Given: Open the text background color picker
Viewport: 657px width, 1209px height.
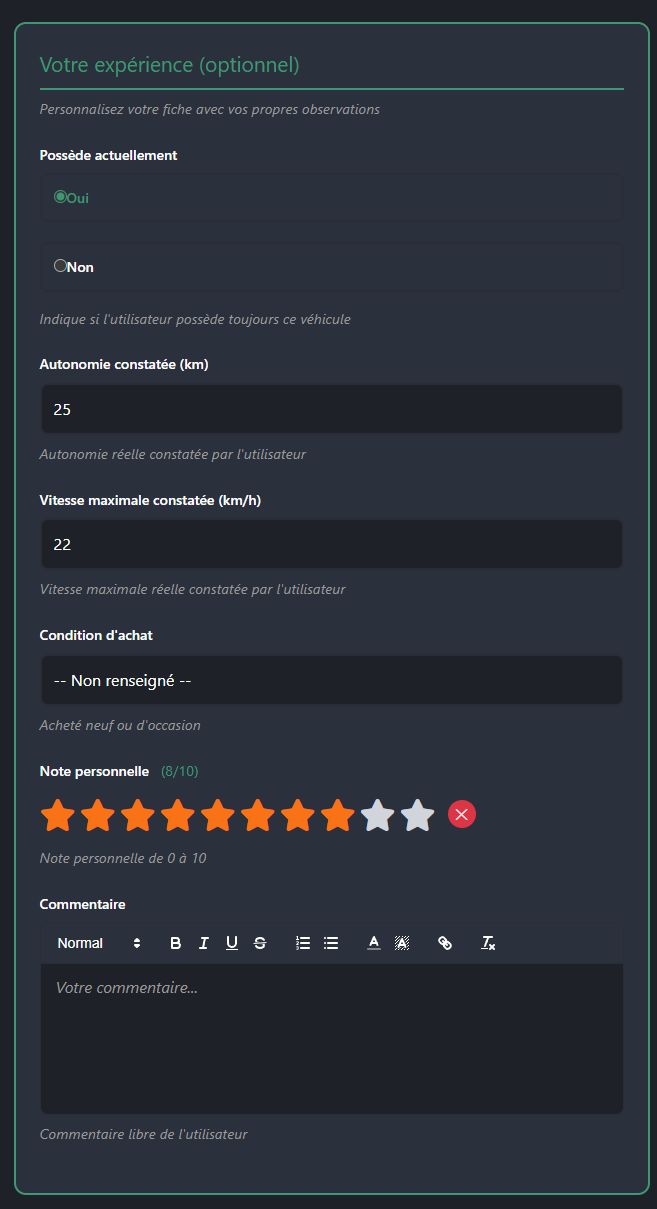Looking at the screenshot, I should tap(402, 943).
